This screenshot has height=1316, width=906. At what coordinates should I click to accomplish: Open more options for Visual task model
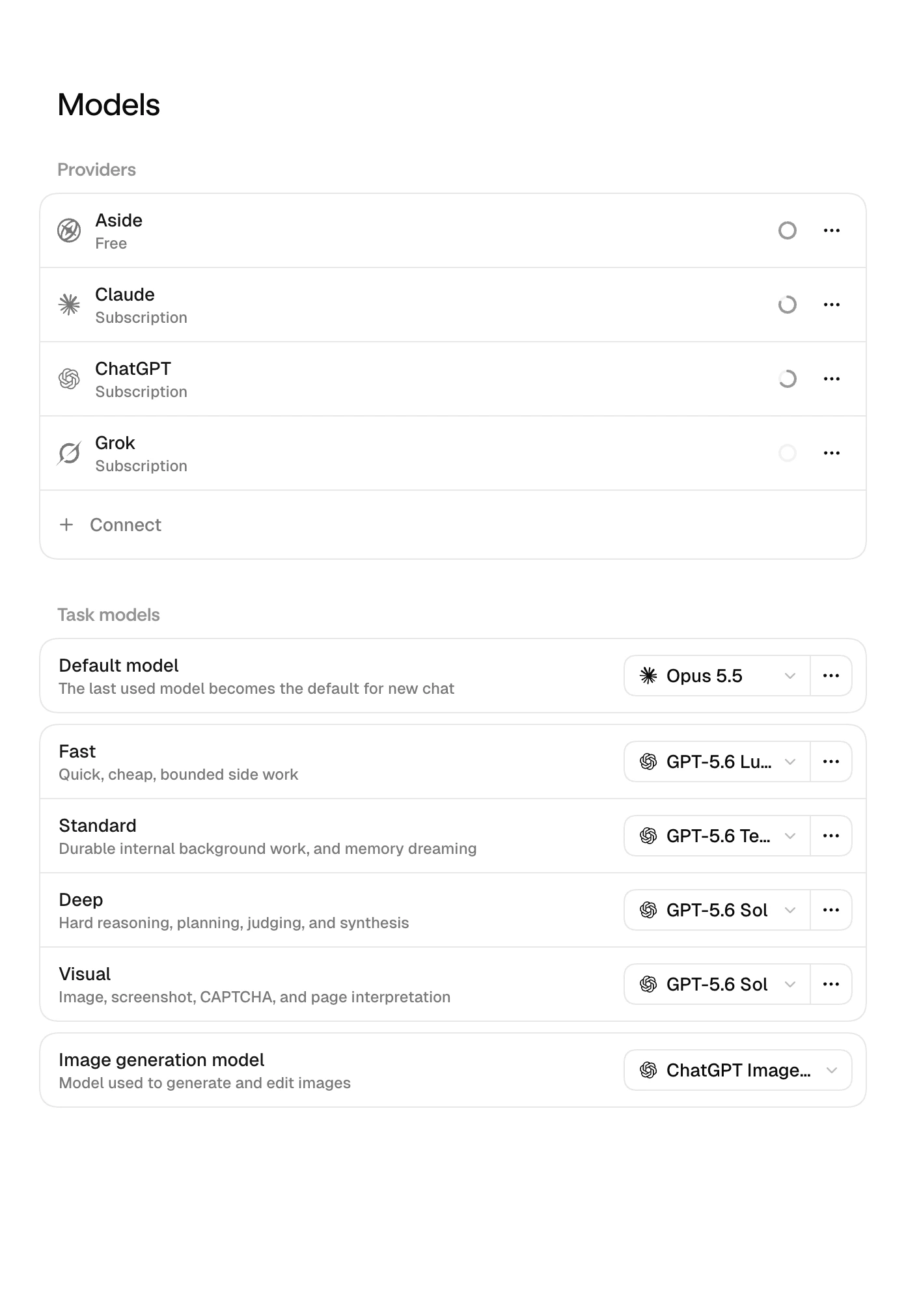pyautogui.click(x=831, y=984)
